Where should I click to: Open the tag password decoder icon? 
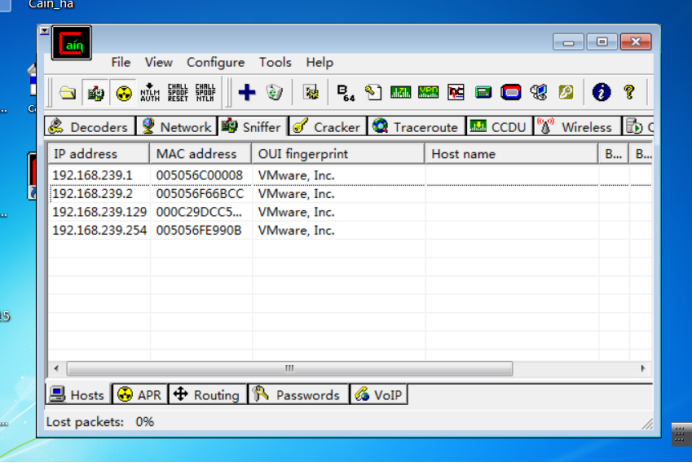(373, 93)
